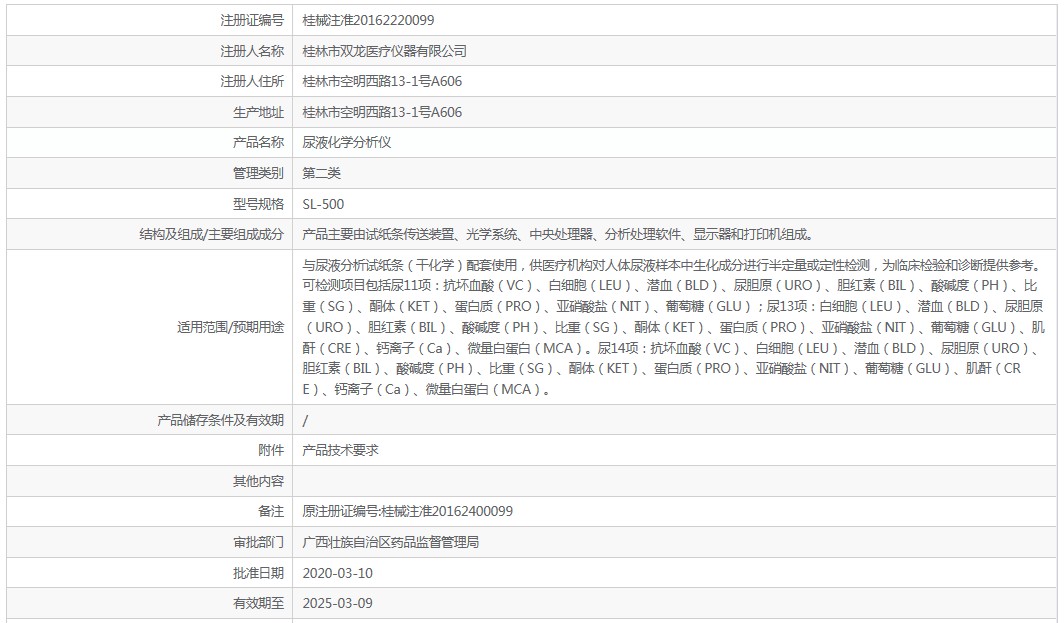This screenshot has width=1064, height=623.
Task: Click remark 原注册证编号:桂械注准20162400099
Action: click(x=407, y=511)
